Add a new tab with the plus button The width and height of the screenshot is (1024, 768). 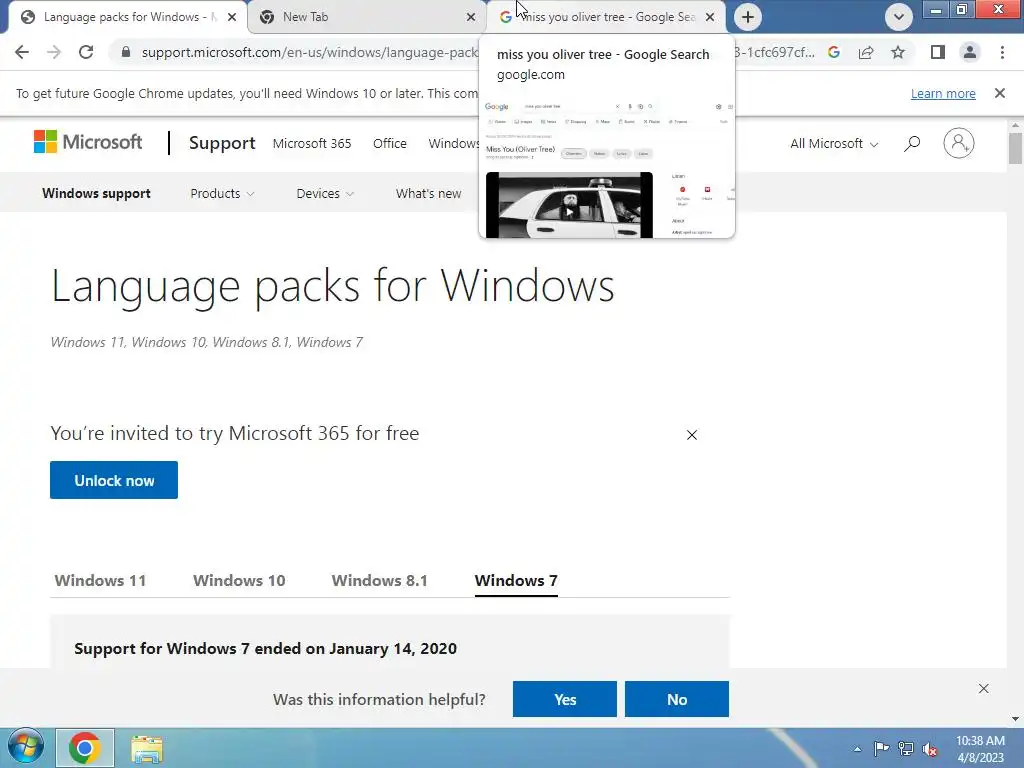tap(748, 17)
